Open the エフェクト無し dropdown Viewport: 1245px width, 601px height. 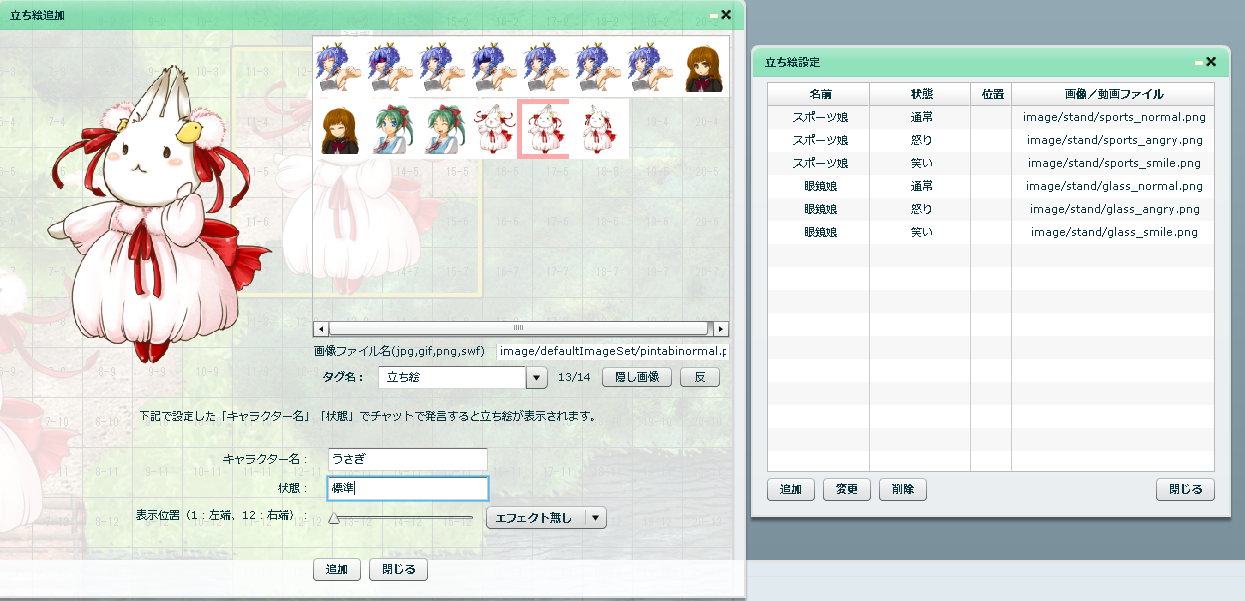coord(546,518)
